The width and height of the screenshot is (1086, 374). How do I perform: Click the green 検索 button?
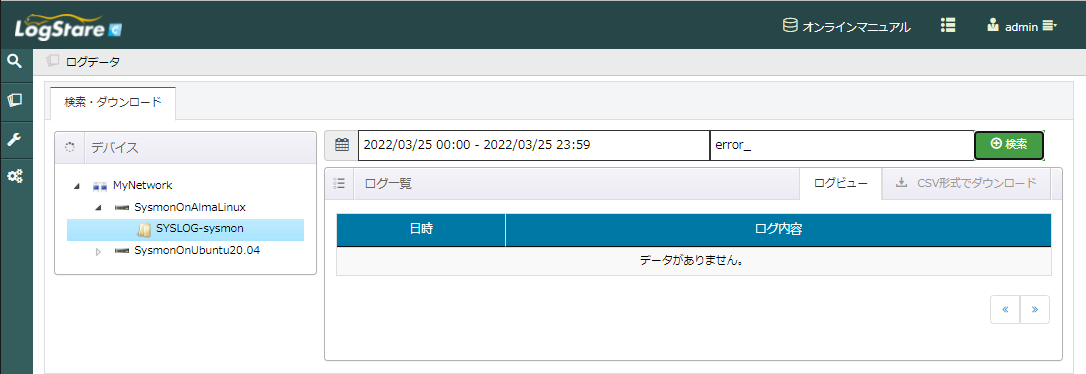[x=1008, y=145]
